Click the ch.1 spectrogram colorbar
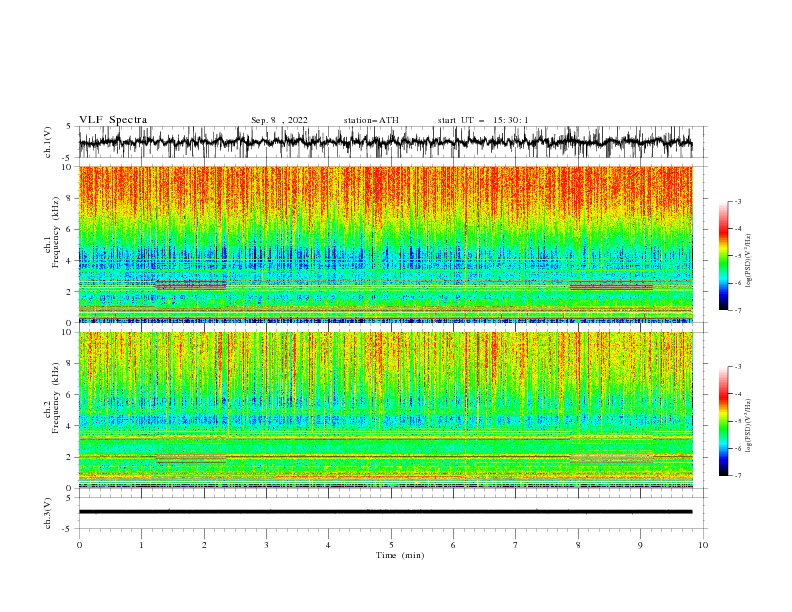 (723, 256)
